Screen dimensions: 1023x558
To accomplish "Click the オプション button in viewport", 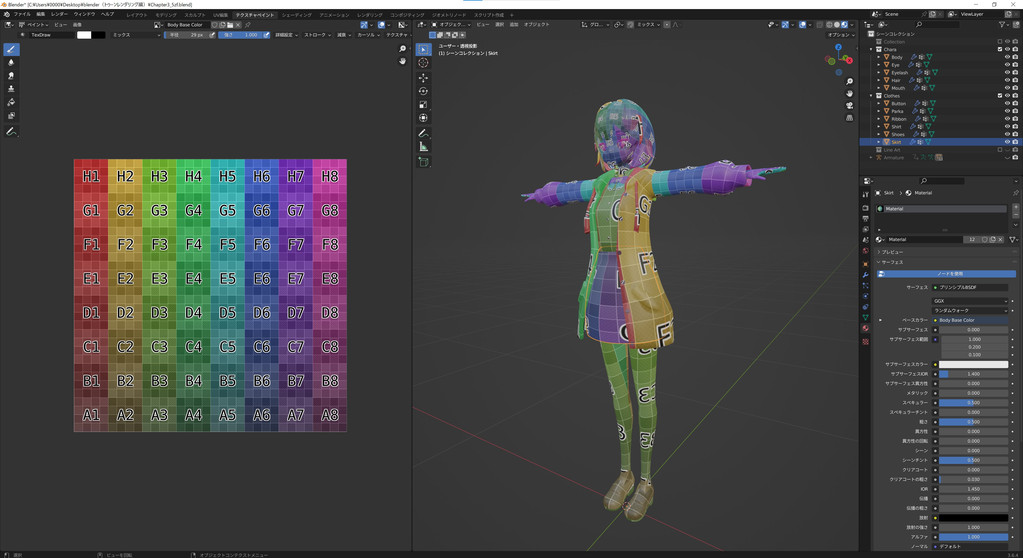I will point(839,35).
